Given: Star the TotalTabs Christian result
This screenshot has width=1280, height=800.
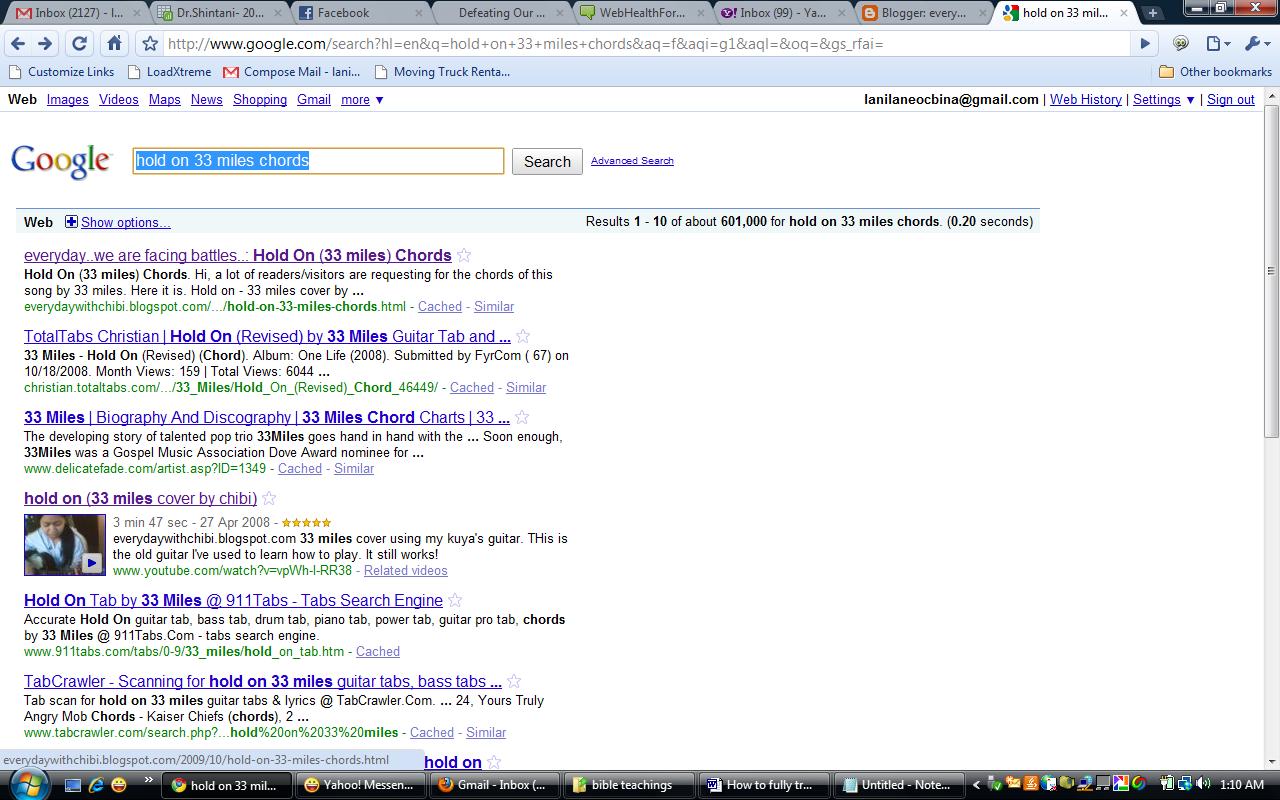Looking at the screenshot, I should tap(523, 336).
